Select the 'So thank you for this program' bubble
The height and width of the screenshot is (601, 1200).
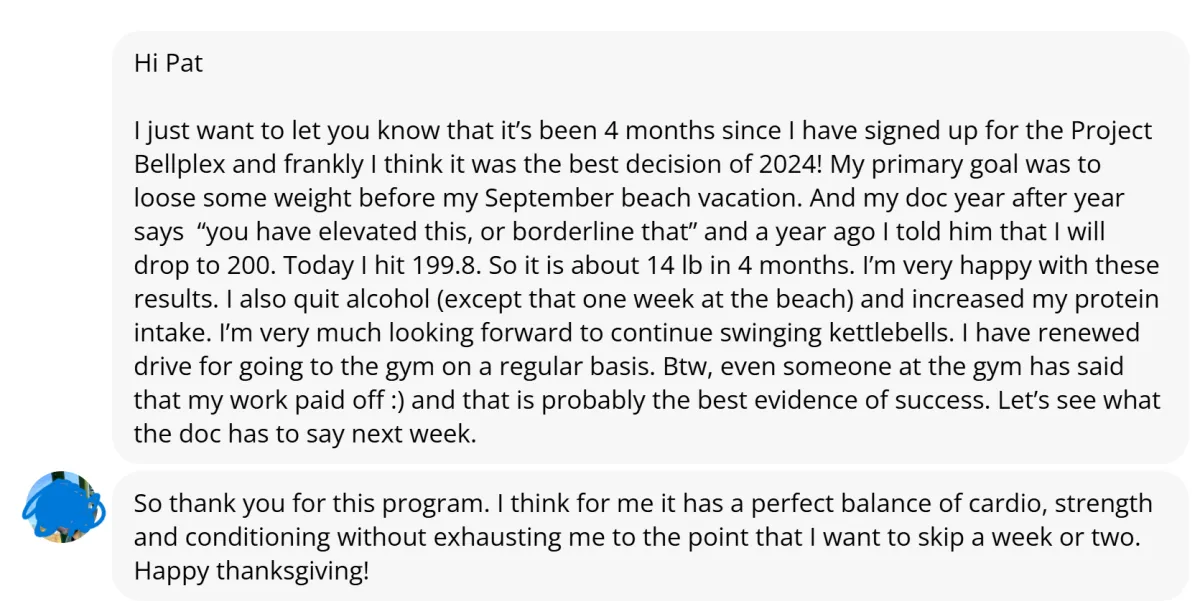click(x=650, y=537)
